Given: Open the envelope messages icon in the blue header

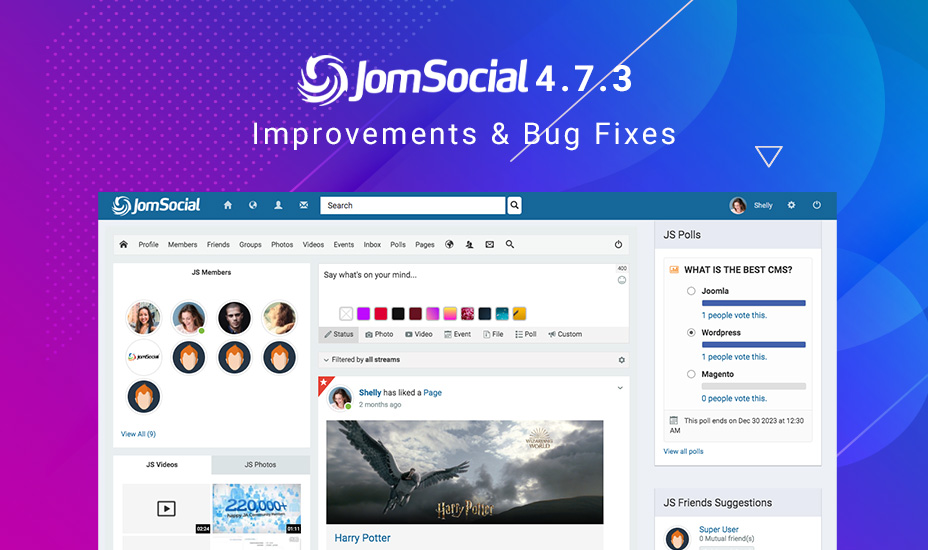Looking at the screenshot, I should [x=304, y=205].
